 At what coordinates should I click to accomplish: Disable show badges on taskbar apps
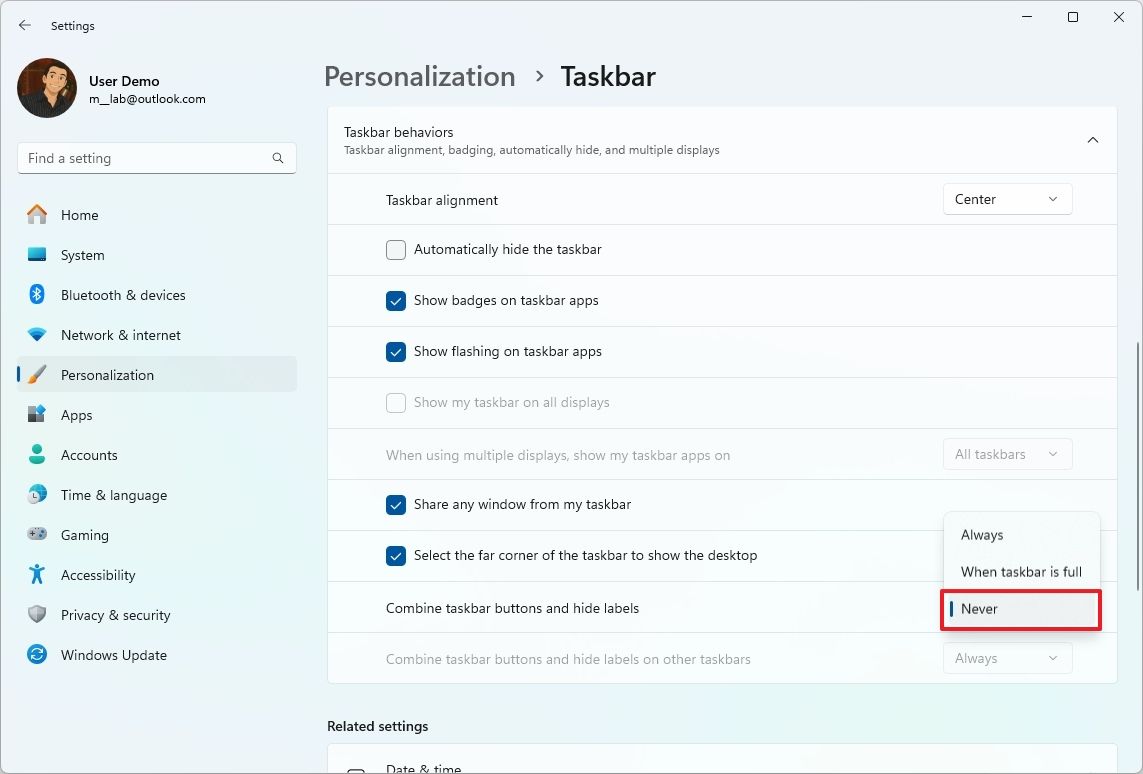(x=395, y=300)
